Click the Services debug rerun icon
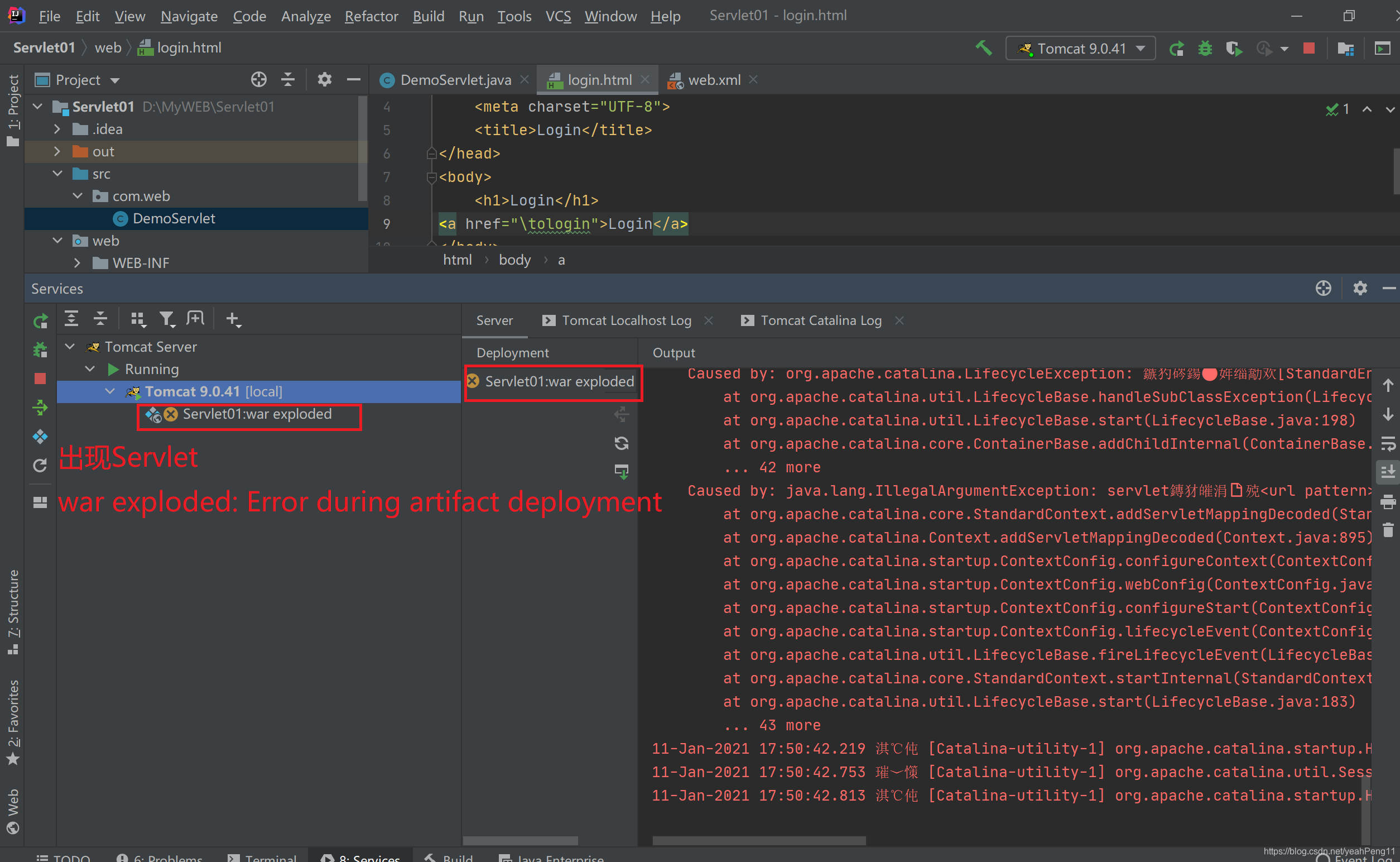This screenshot has height=862, width=1400. click(40, 349)
